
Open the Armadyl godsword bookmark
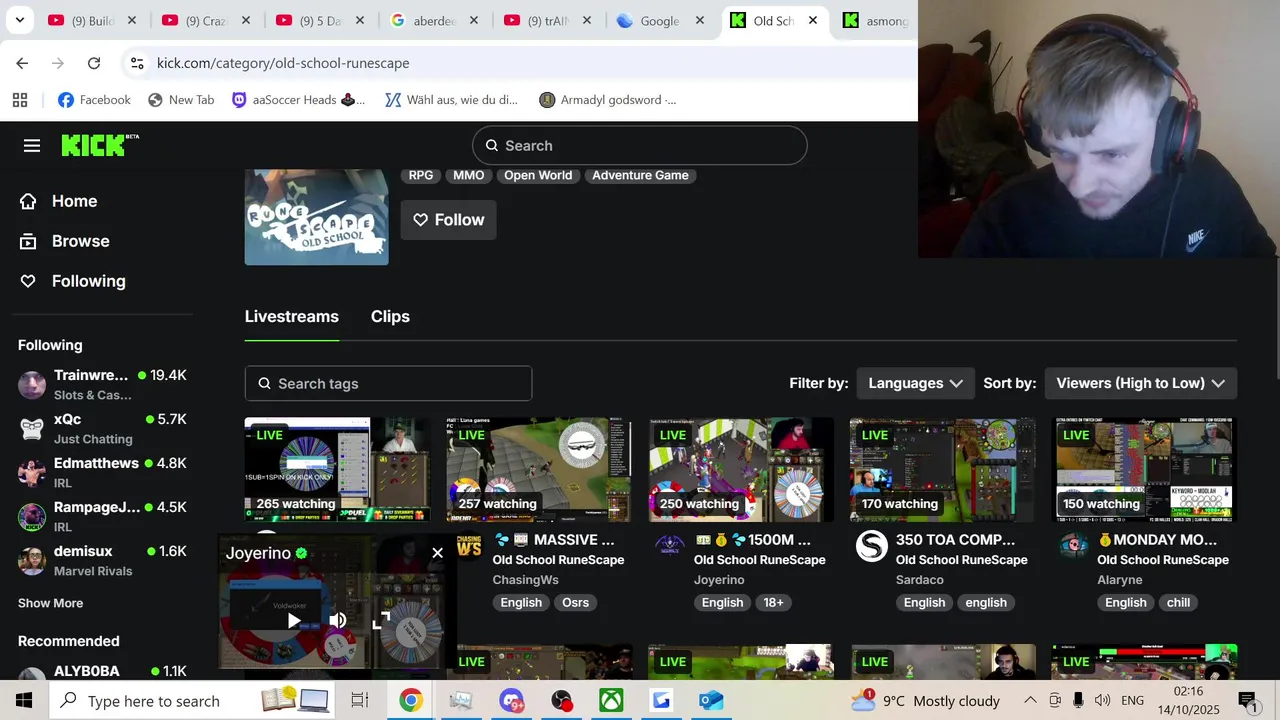click(x=607, y=100)
